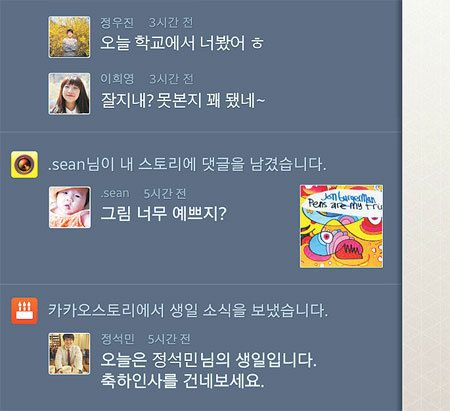Tap the yellow camera app icon
The image size is (450, 411).
24,164
